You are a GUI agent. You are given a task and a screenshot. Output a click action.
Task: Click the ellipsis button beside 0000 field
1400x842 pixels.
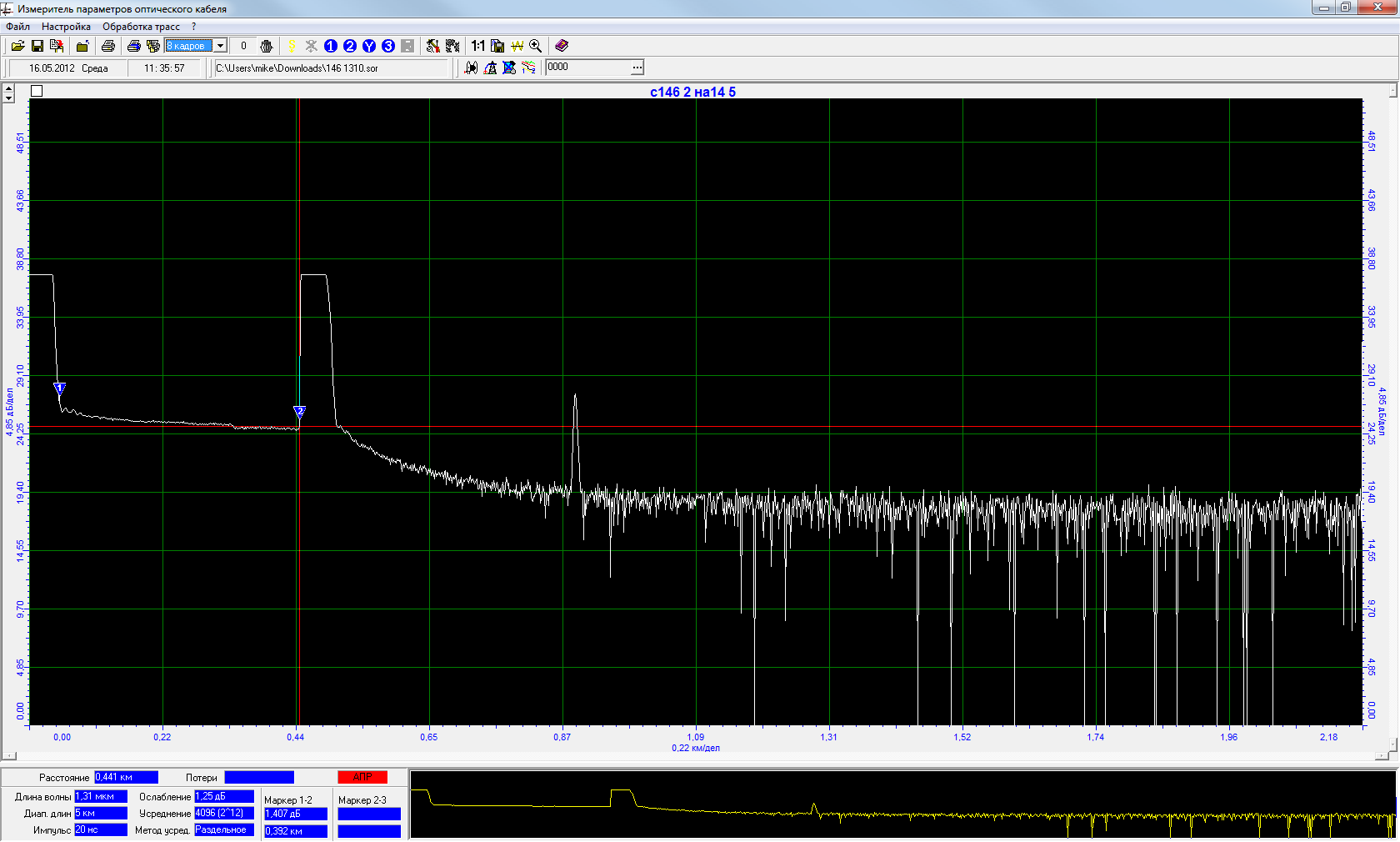pyautogui.click(x=637, y=68)
